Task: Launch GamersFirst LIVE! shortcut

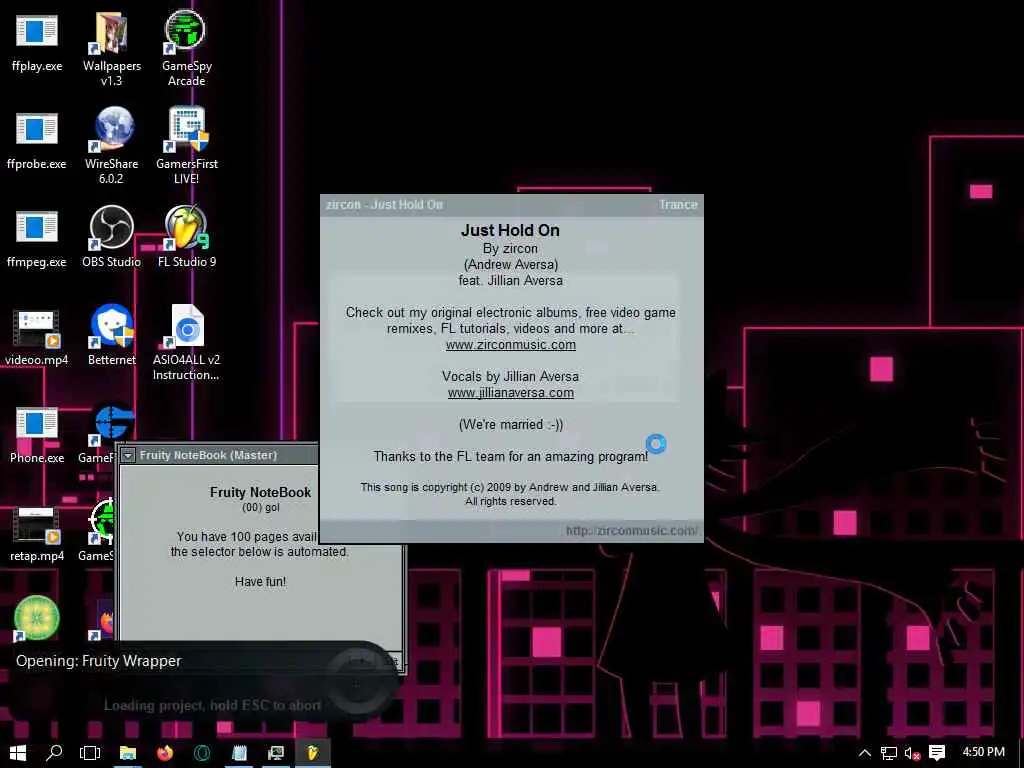Action: point(187,146)
